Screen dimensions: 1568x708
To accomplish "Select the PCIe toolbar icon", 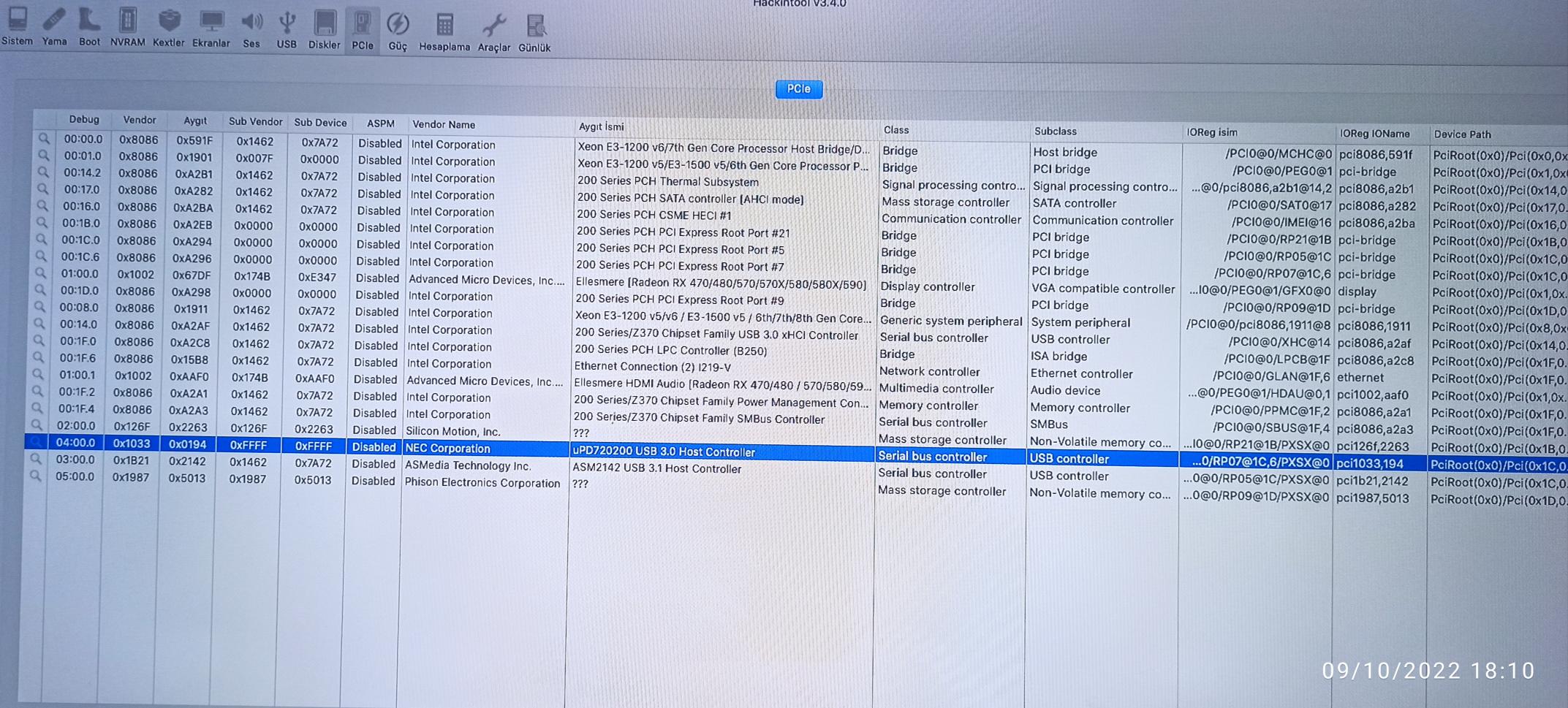I will pos(363,31).
